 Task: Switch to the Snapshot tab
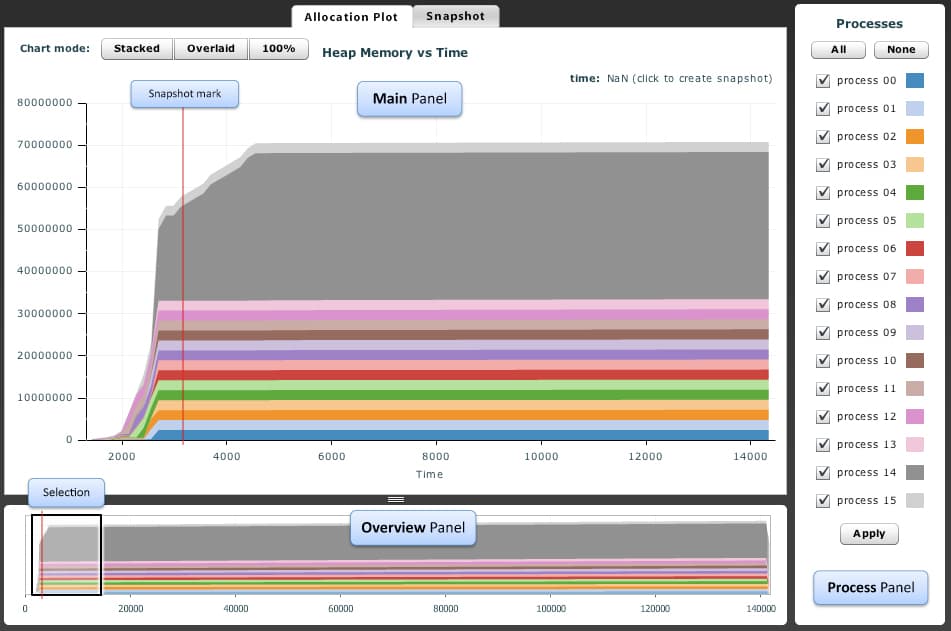455,16
